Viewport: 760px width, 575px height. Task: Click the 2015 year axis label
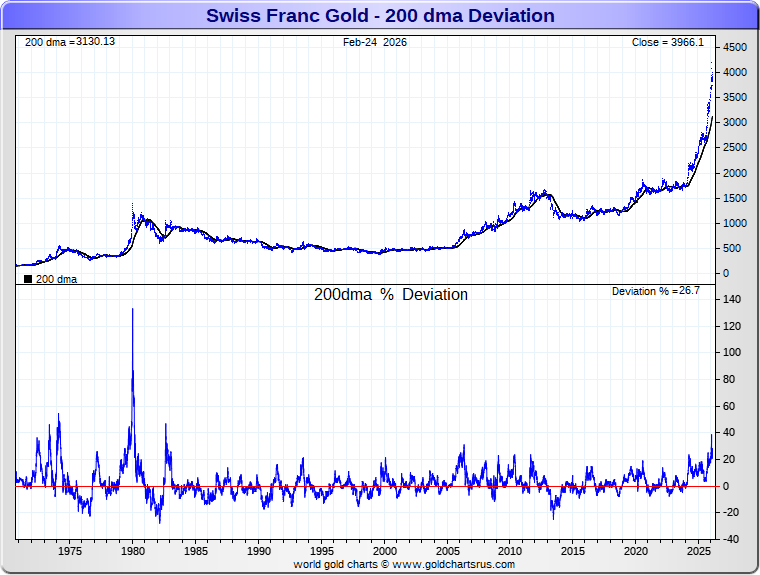click(573, 551)
